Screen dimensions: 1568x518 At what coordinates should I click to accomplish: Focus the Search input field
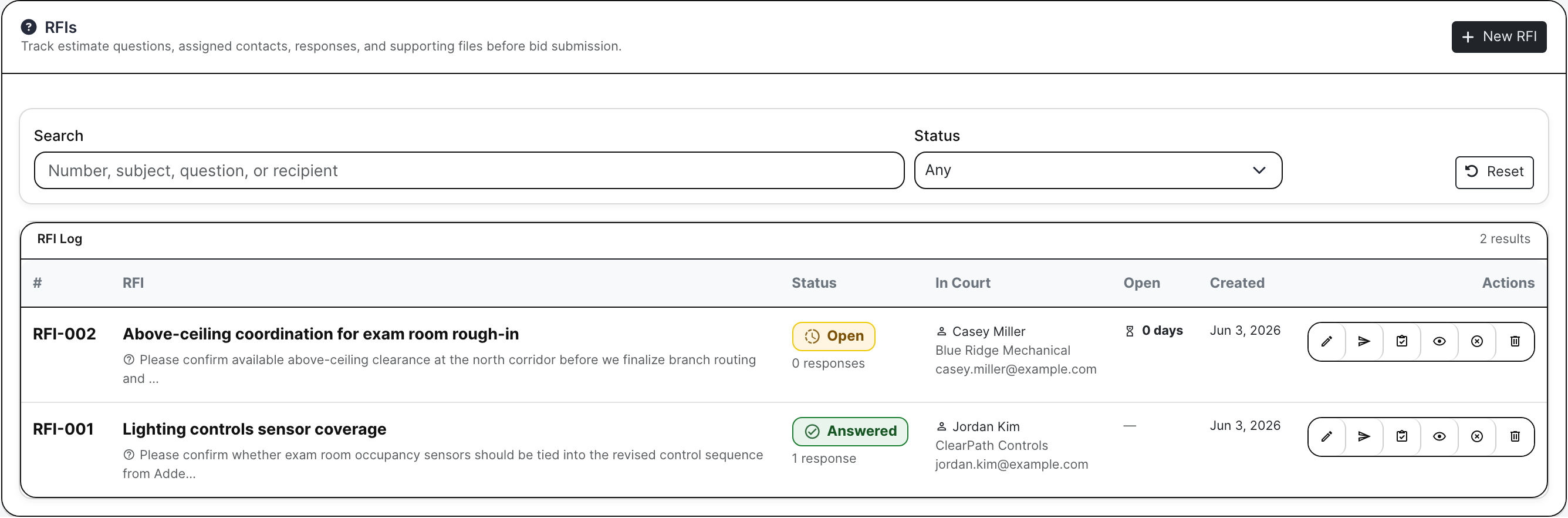click(x=469, y=171)
